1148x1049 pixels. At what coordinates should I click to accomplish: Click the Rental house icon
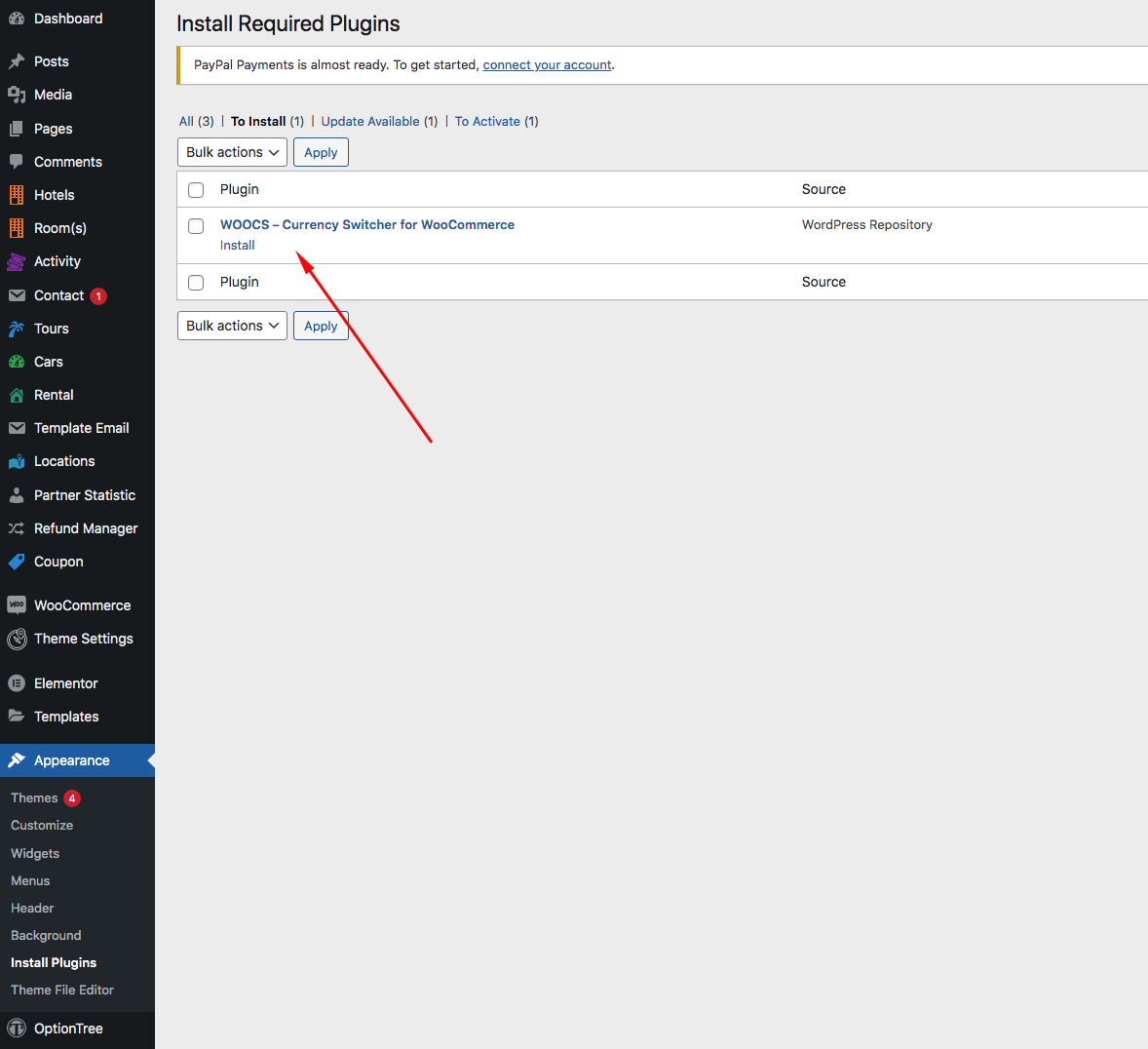pyautogui.click(x=17, y=395)
